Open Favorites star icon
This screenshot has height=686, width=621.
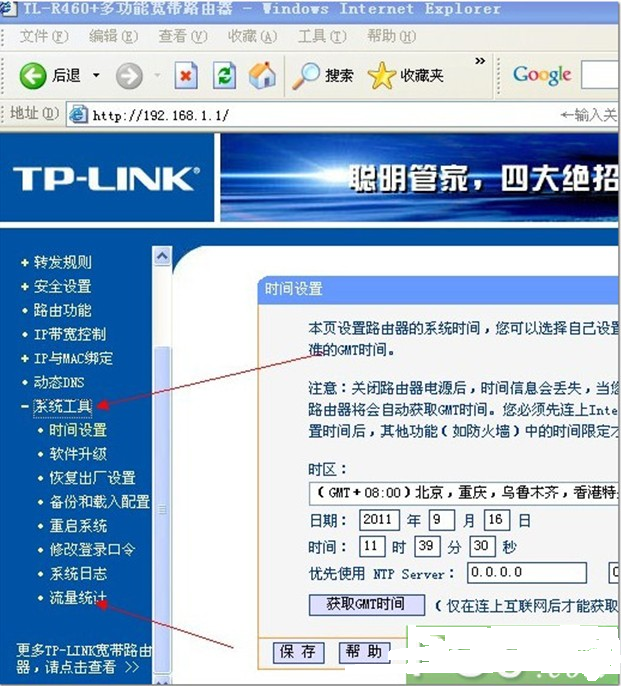point(382,75)
